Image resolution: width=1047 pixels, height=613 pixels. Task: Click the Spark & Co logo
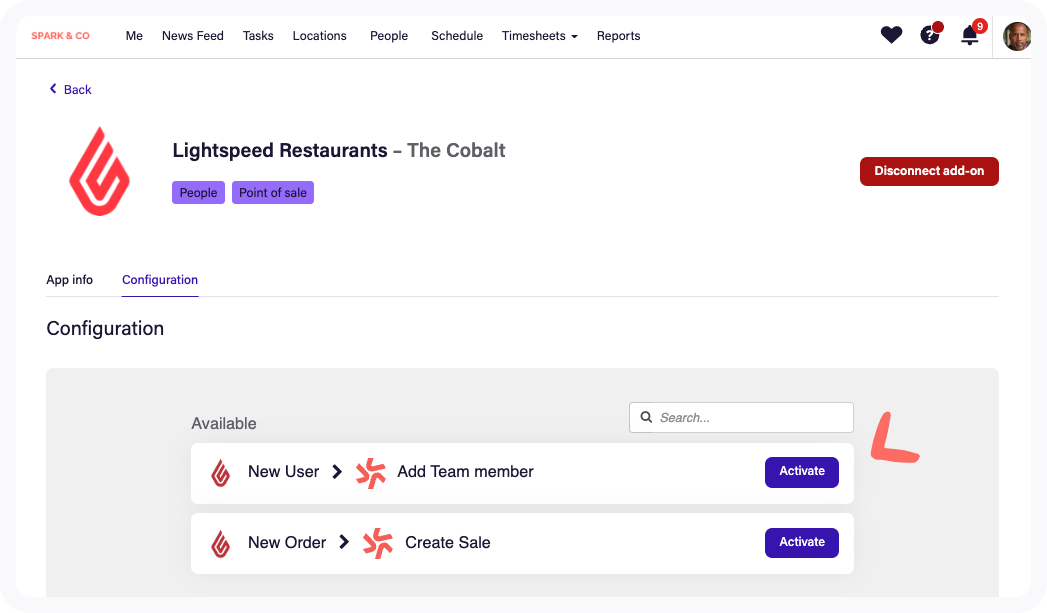60,36
